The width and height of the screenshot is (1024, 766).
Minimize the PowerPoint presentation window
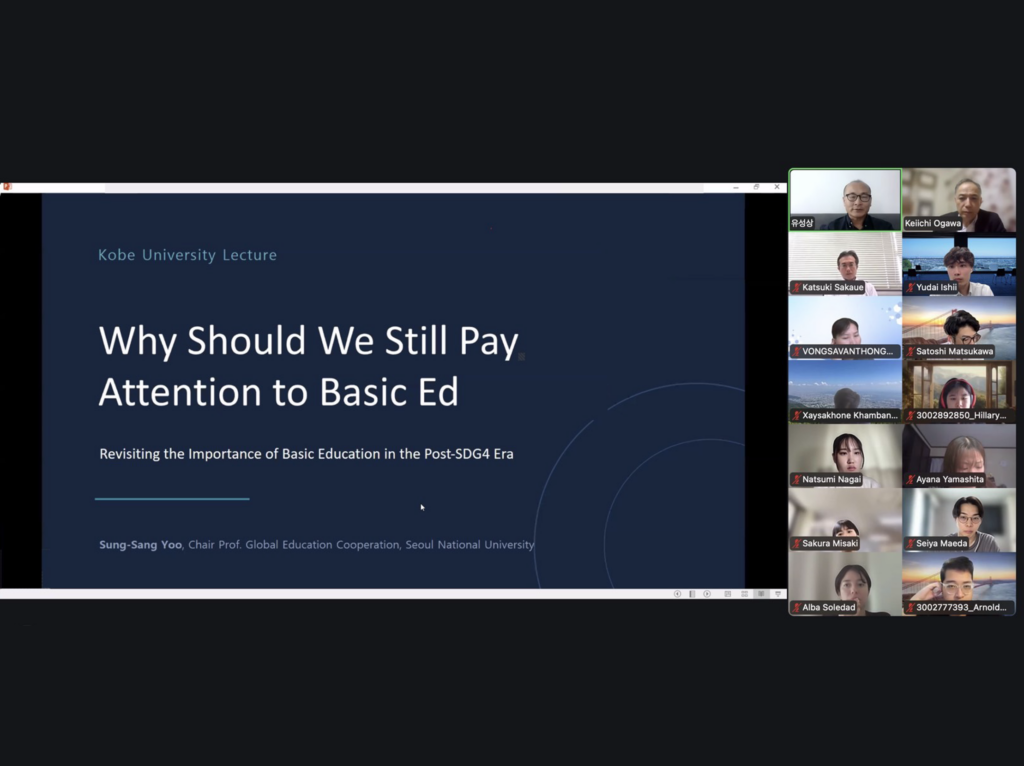click(x=736, y=187)
